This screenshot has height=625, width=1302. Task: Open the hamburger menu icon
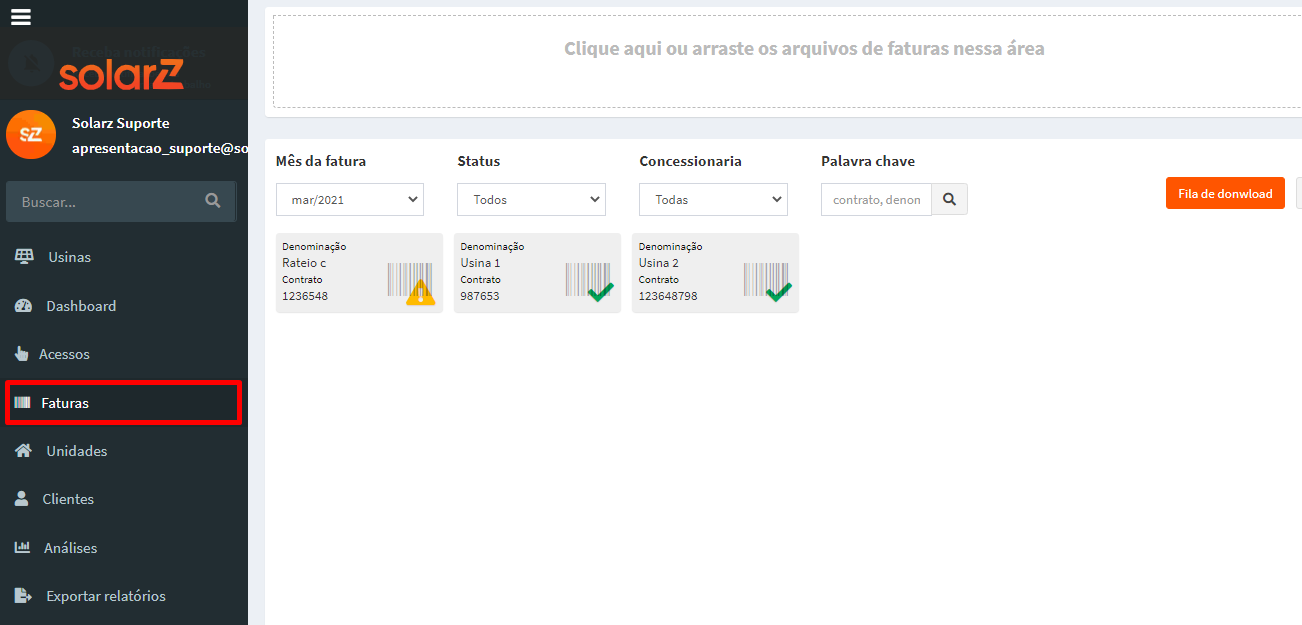[21, 17]
